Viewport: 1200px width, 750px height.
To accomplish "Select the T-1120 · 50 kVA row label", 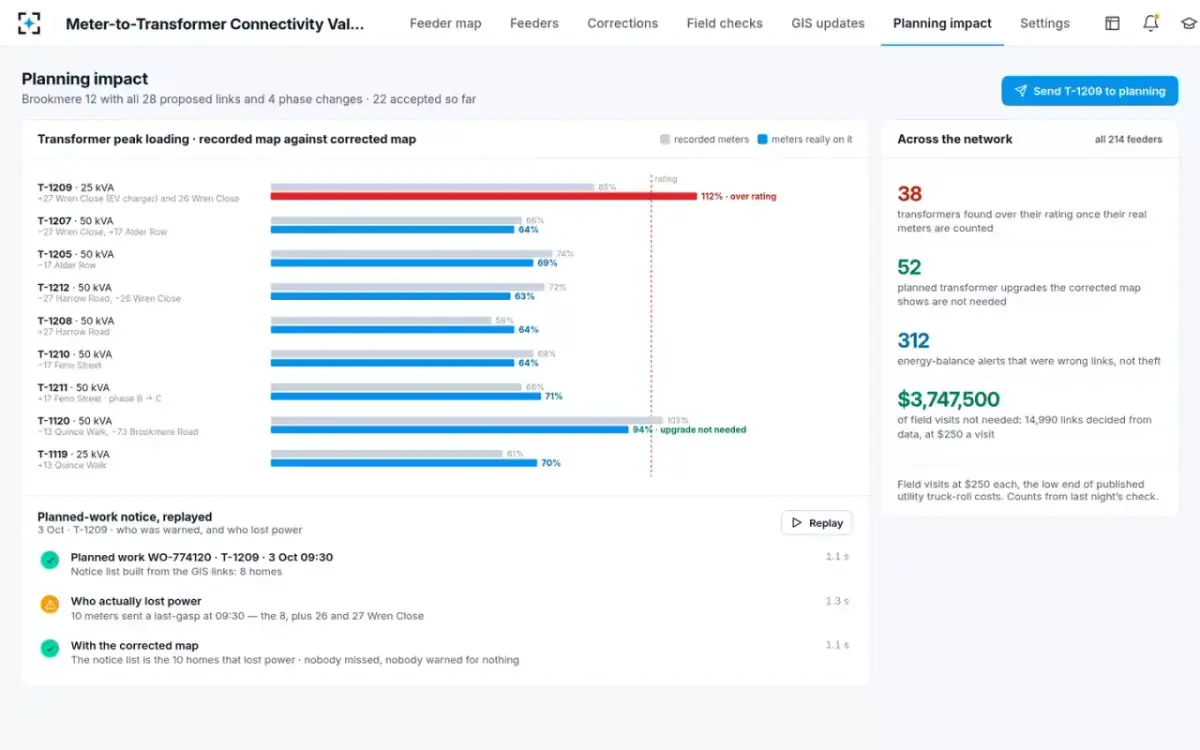I will point(75,421).
